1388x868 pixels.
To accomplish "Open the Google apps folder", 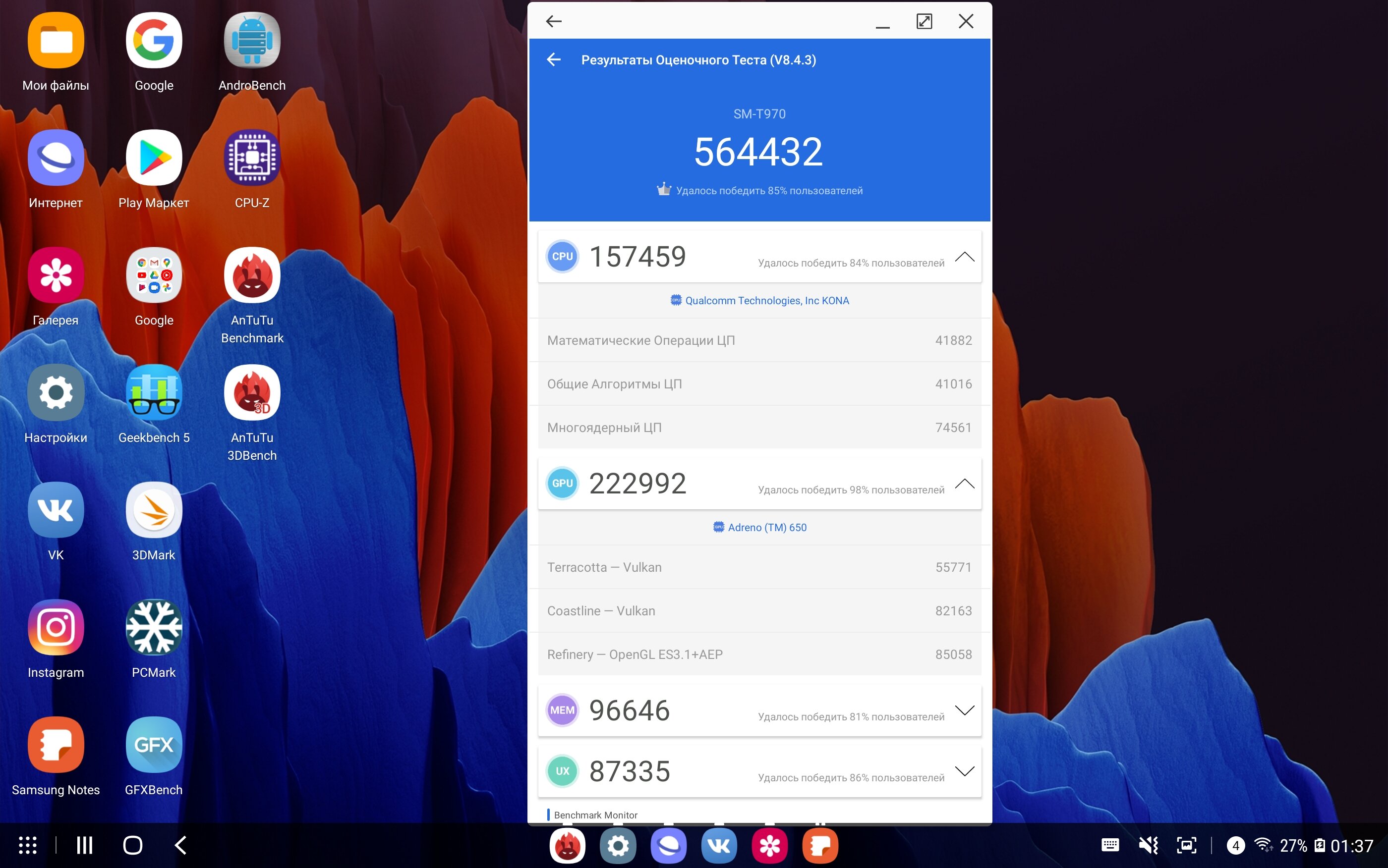I will [x=154, y=275].
